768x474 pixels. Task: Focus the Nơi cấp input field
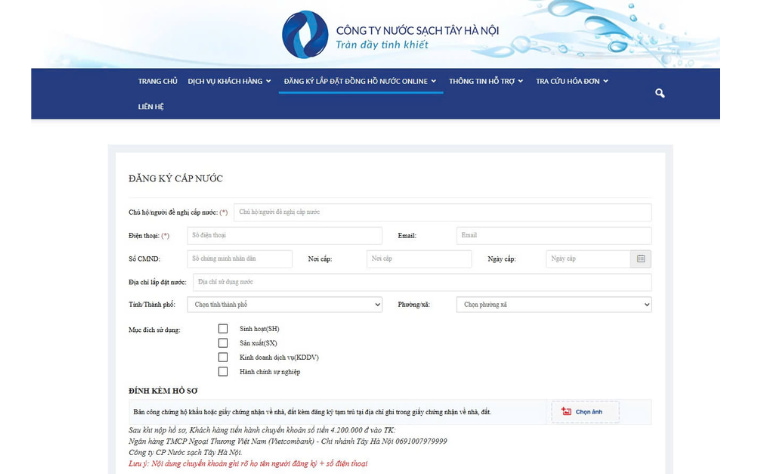419,259
